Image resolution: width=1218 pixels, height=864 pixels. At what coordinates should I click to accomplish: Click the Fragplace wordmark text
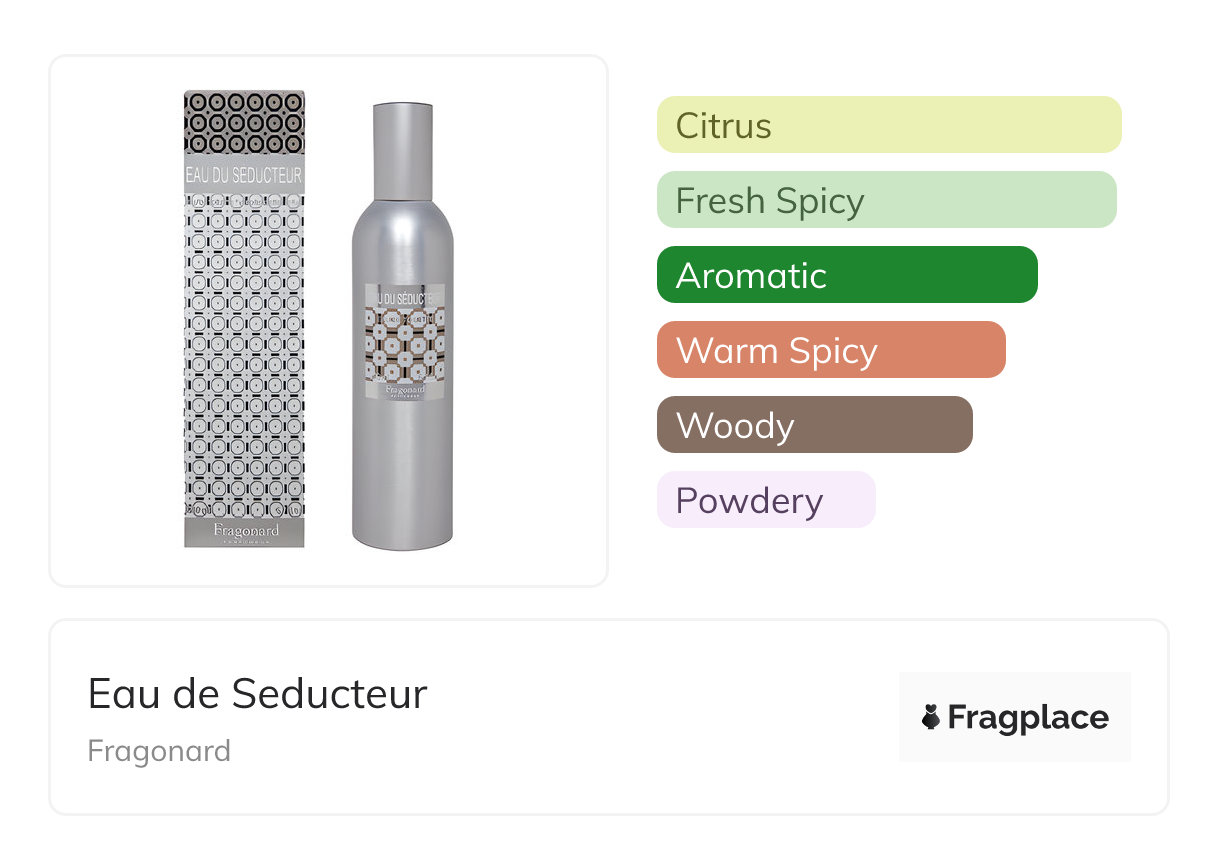point(1028,717)
